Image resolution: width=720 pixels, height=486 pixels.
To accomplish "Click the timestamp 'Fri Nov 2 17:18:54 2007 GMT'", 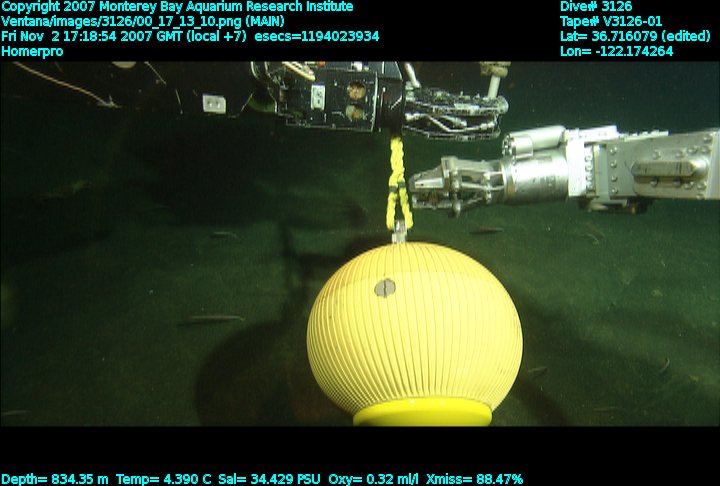I will coord(92,36).
